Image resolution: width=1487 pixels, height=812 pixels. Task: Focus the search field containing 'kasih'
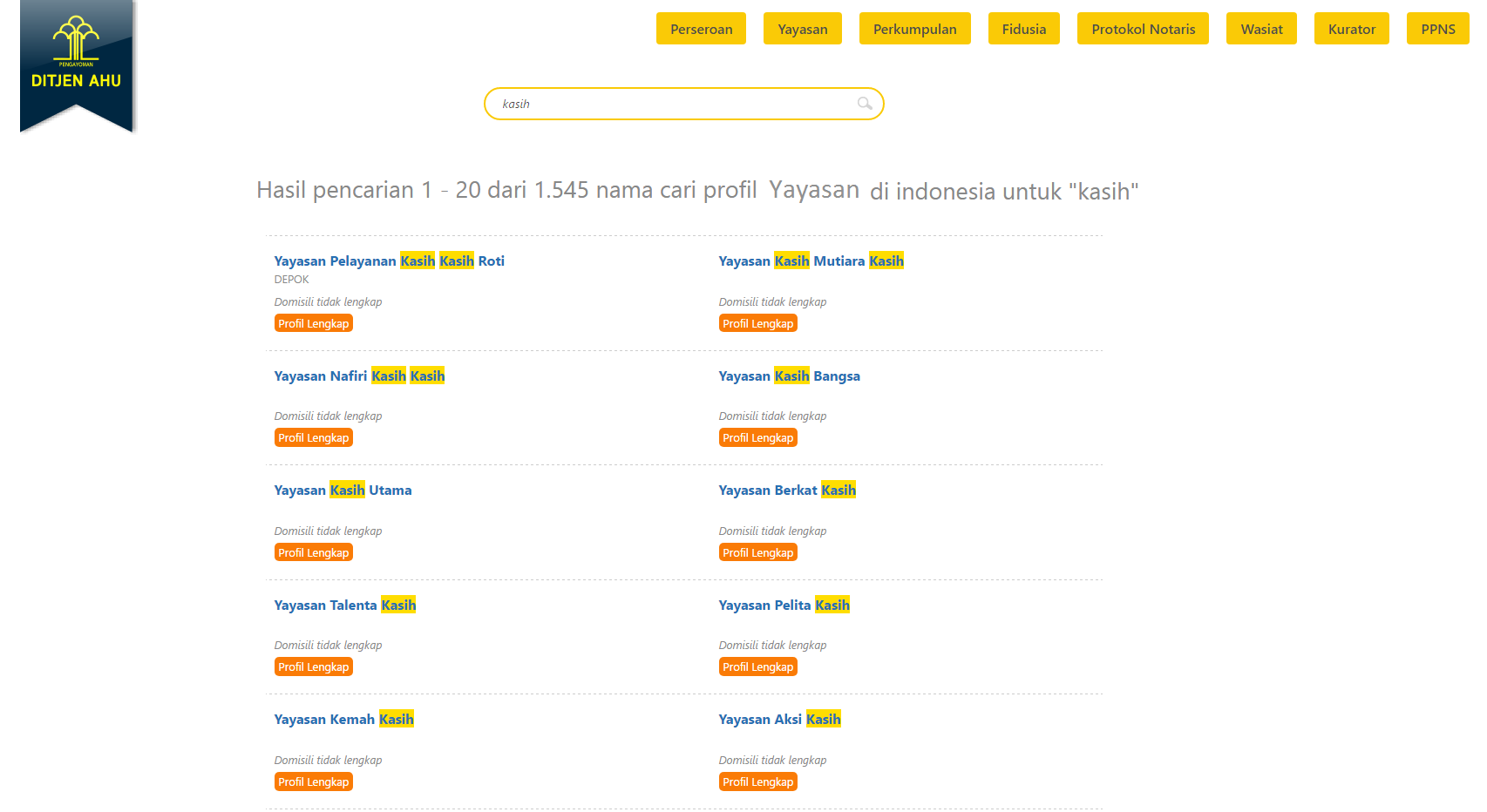click(x=671, y=104)
